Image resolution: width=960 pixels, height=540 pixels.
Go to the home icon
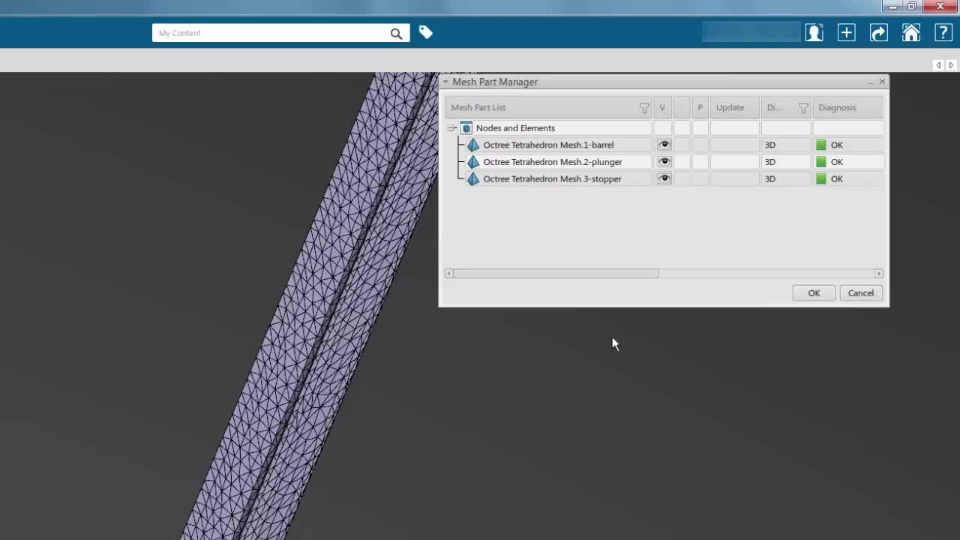pyautogui.click(x=911, y=32)
